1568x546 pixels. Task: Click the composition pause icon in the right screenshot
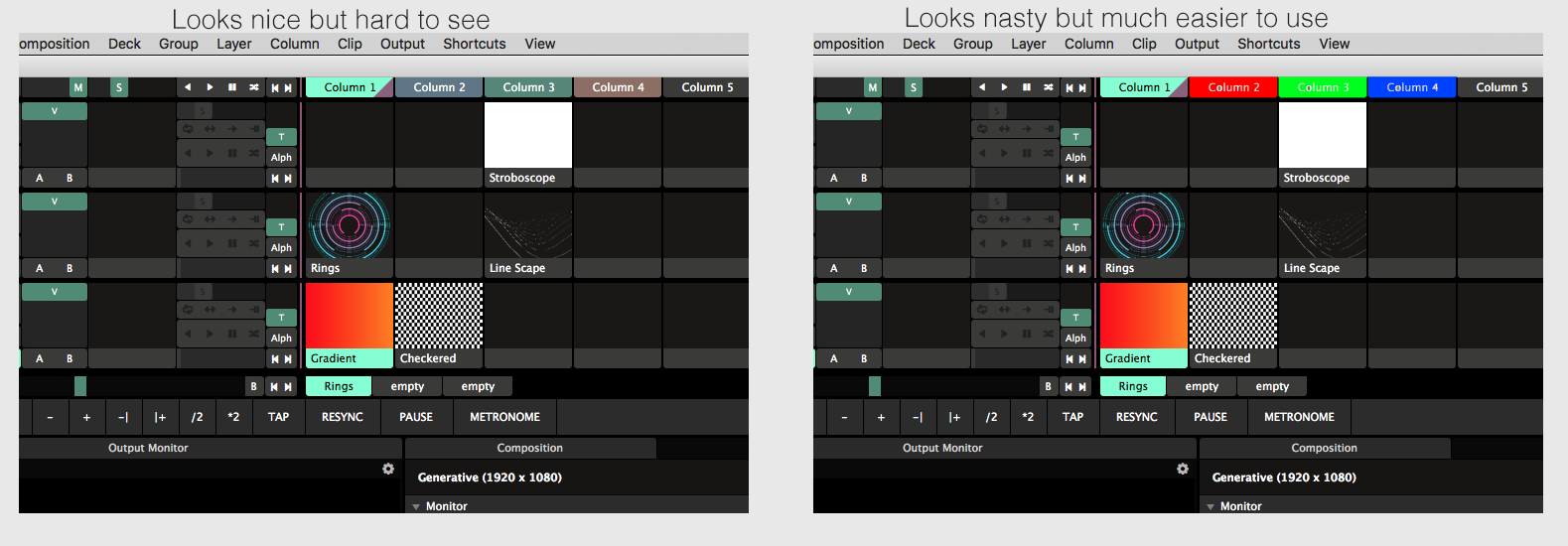(1026, 87)
